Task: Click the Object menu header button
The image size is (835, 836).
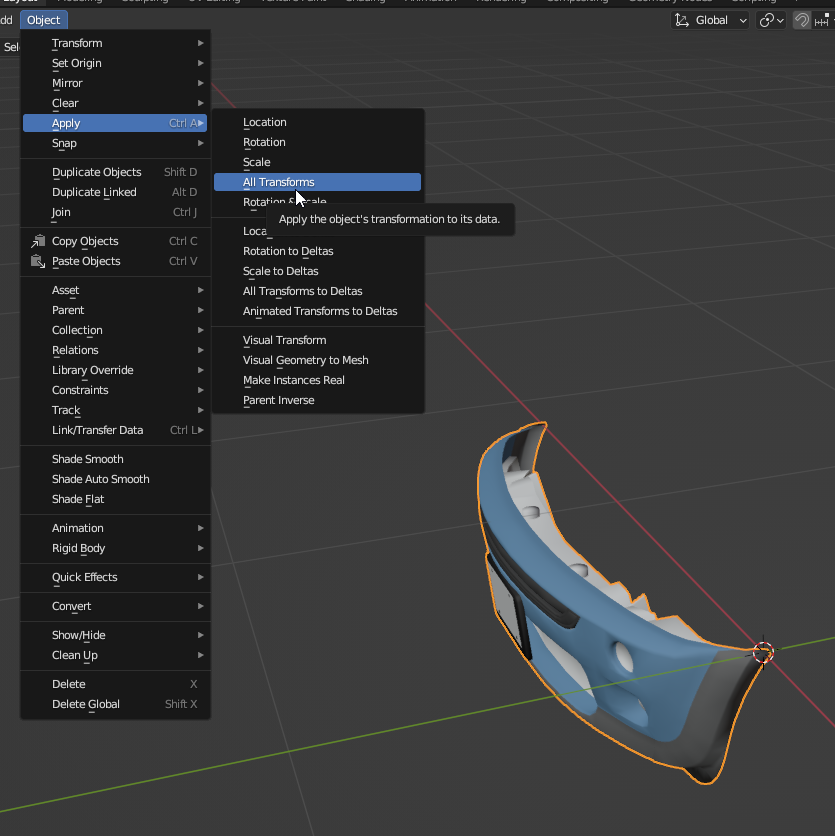Action: pyautogui.click(x=43, y=20)
